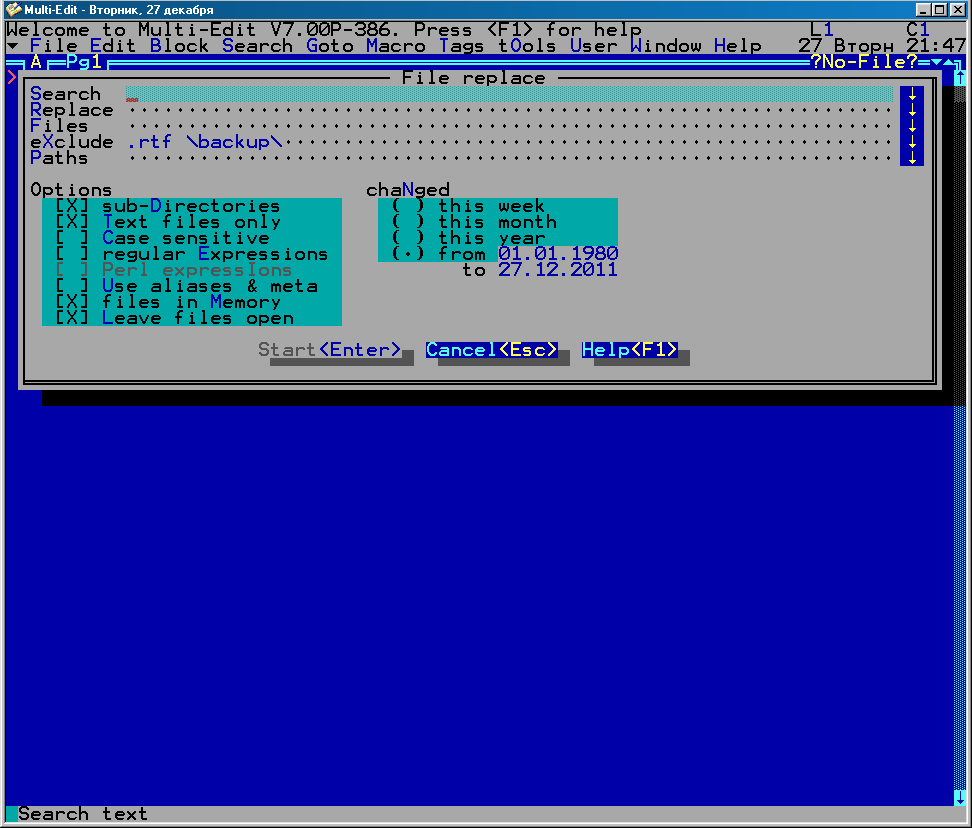Select the 'this year' changed option
Screen dimensions: 972x828
click(468, 238)
